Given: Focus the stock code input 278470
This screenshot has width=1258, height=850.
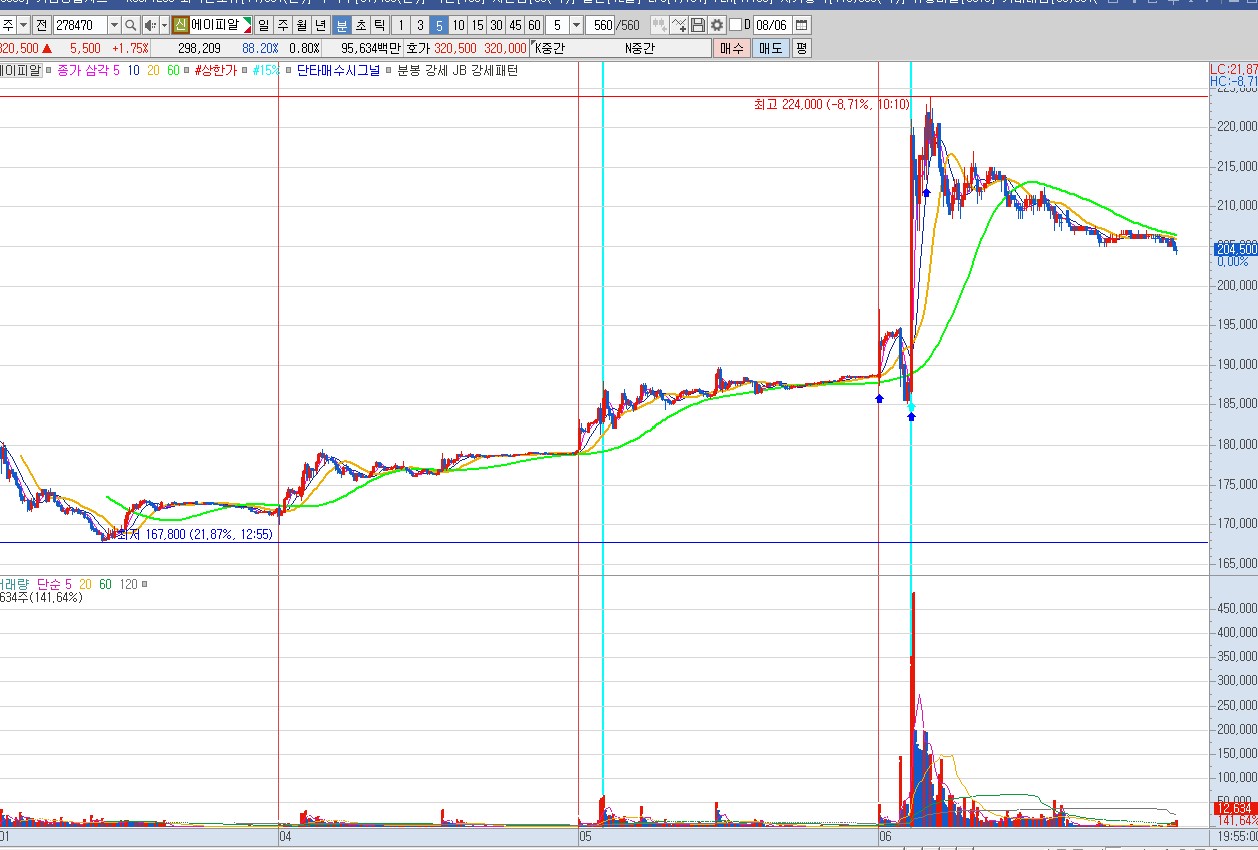Looking at the screenshot, I should point(79,25).
